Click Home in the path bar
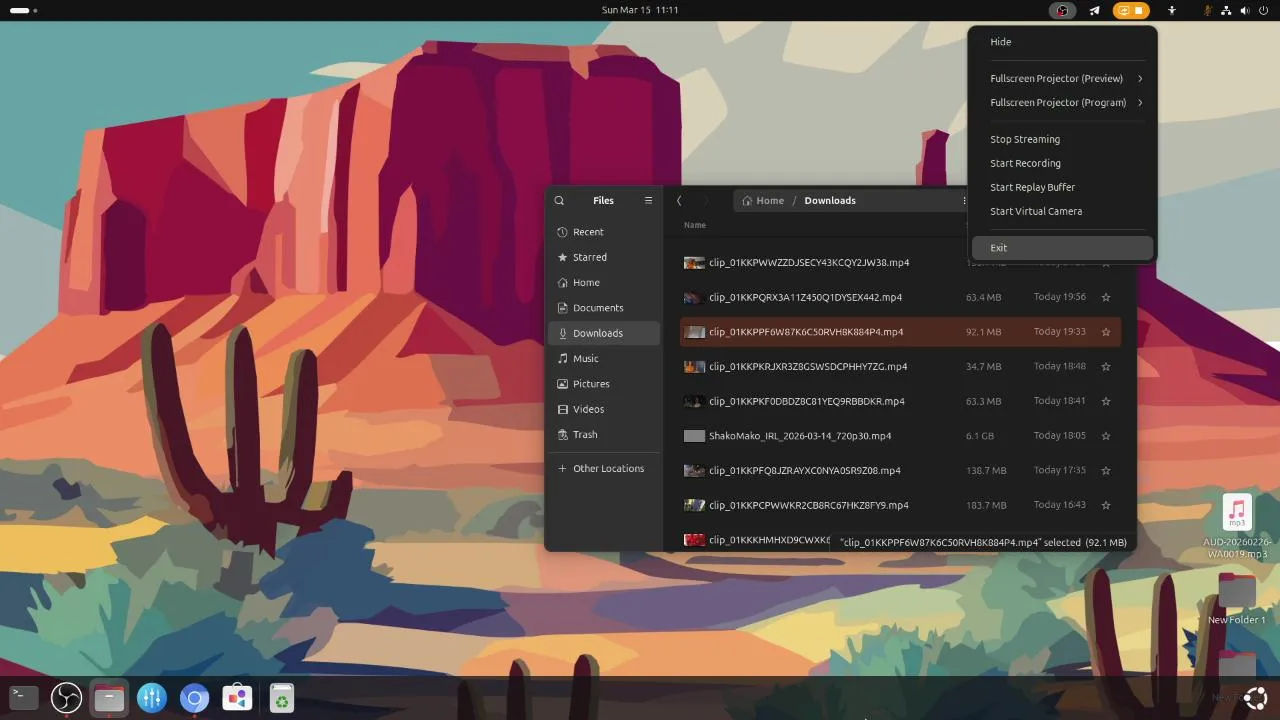The height and width of the screenshot is (720, 1280). pyautogui.click(x=763, y=200)
